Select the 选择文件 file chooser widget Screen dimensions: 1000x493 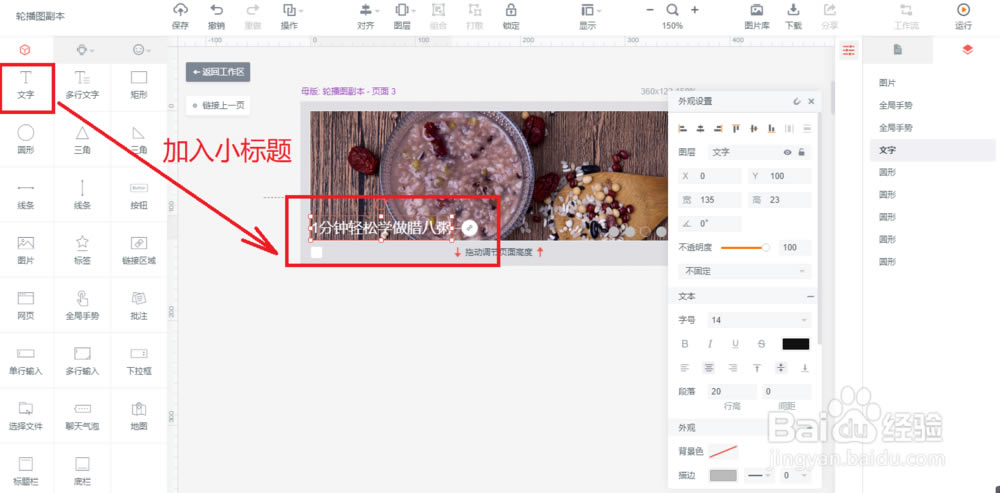(26, 417)
